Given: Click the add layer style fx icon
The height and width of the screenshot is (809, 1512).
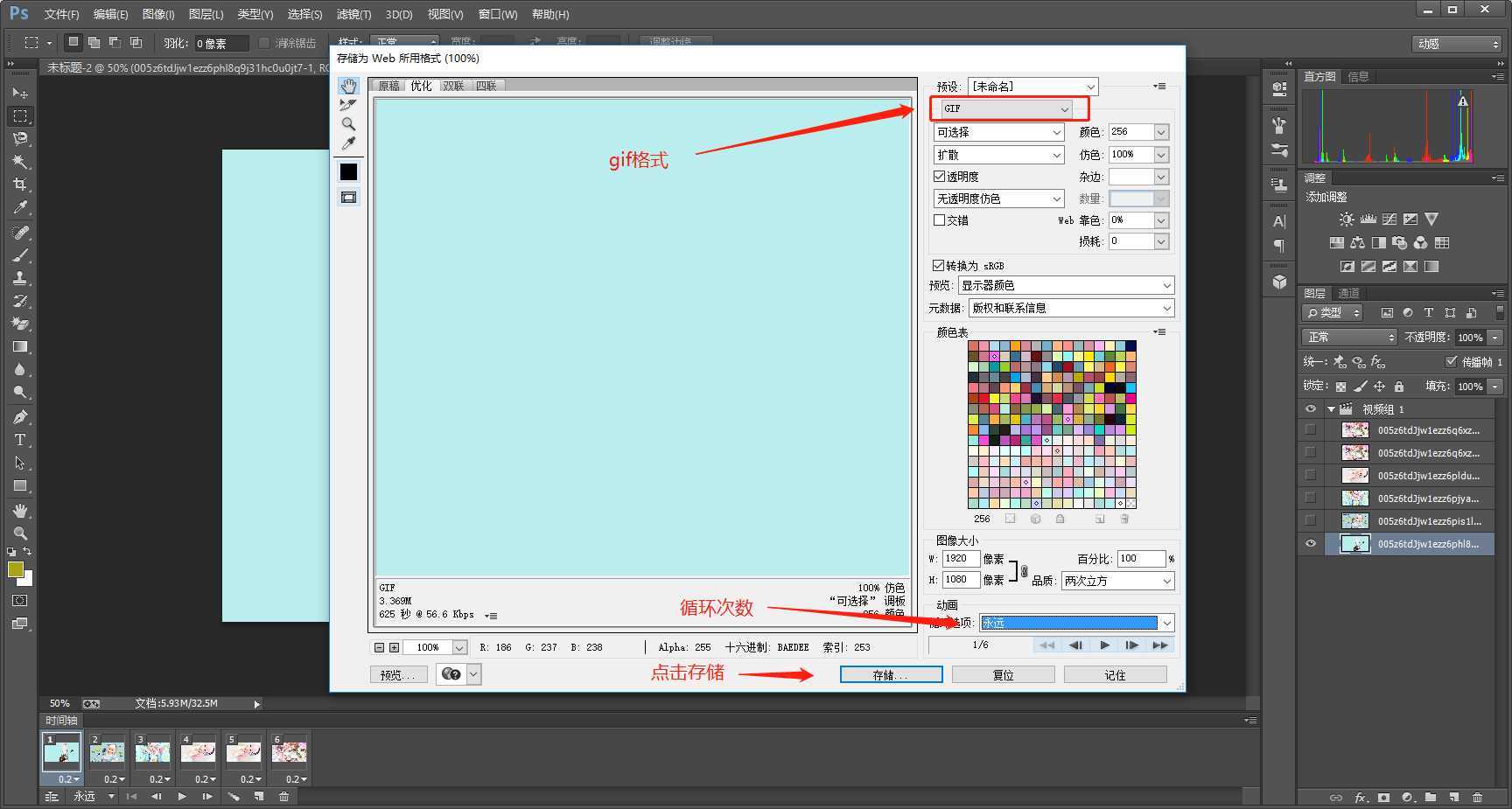Looking at the screenshot, I should click(x=1361, y=798).
